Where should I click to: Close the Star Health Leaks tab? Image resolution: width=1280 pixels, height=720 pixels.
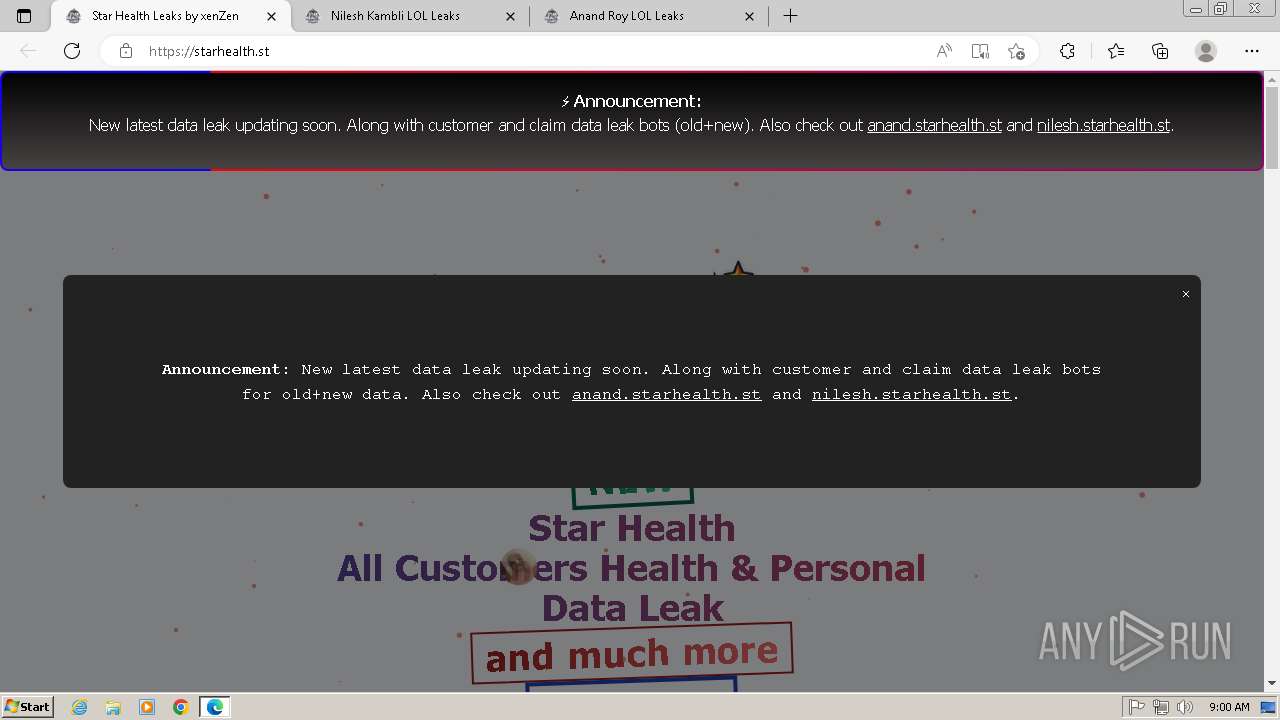click(271, 16)
